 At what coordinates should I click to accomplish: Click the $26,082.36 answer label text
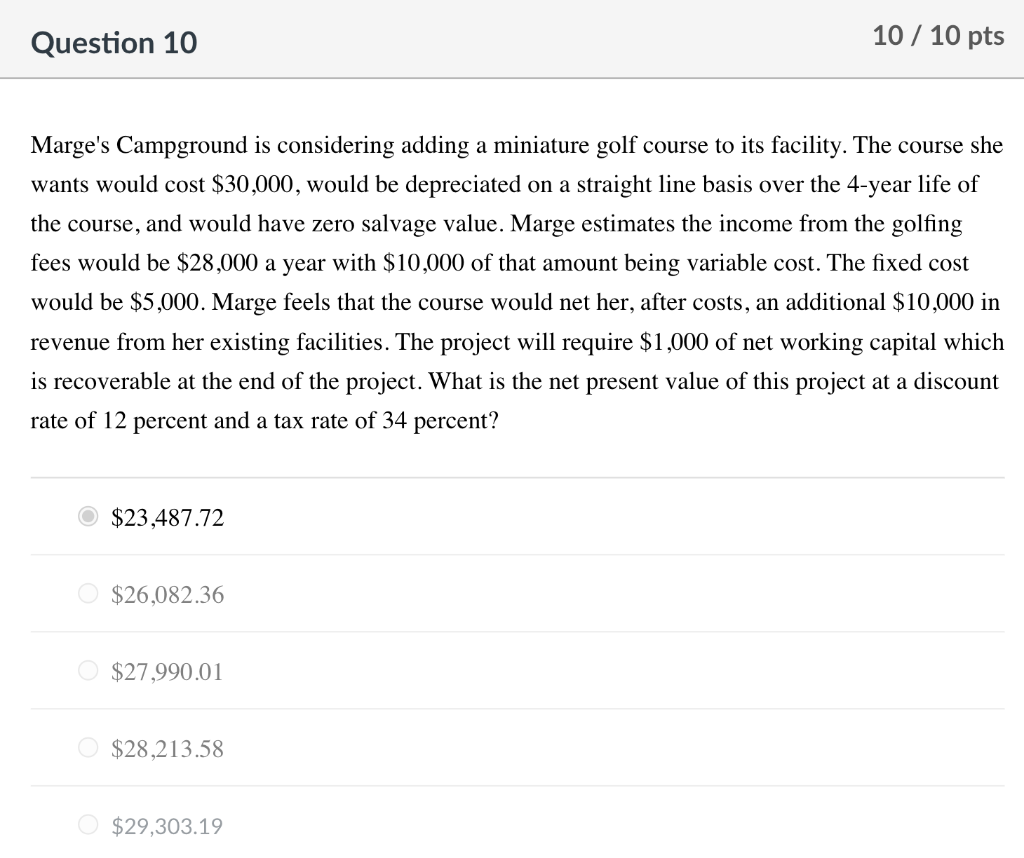[x=167, y=595]
